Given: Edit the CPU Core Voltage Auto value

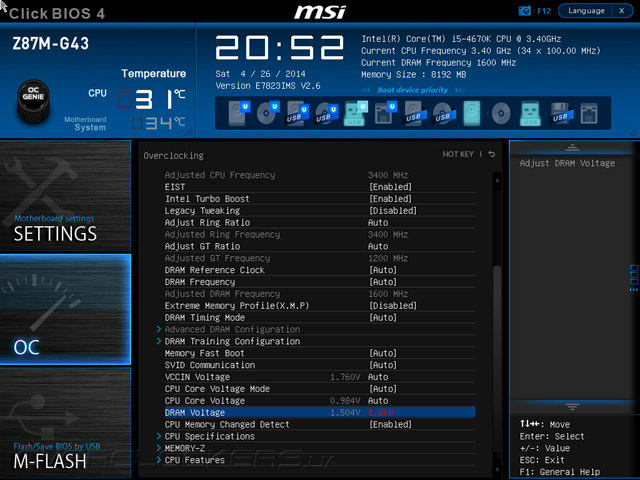Looking at the screenshot, I should [x=378, y=400].
